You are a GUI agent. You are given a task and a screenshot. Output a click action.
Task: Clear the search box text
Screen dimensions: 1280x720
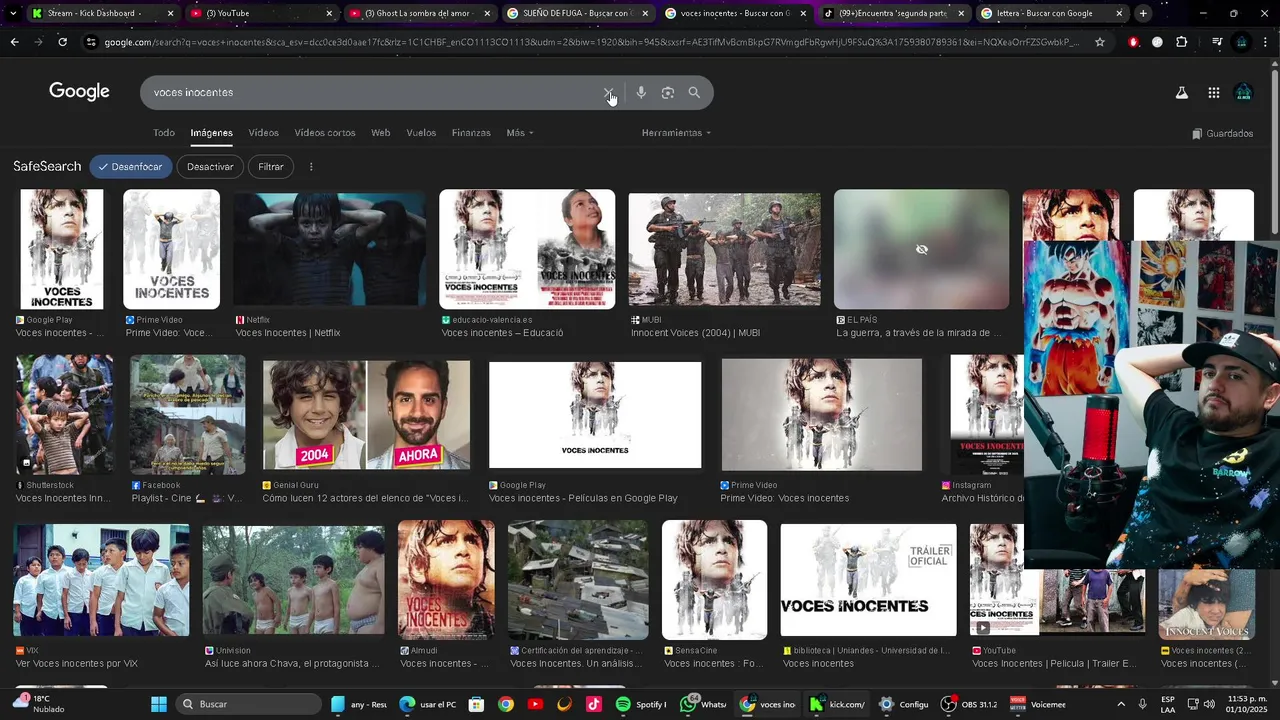[x=608, y=93]
